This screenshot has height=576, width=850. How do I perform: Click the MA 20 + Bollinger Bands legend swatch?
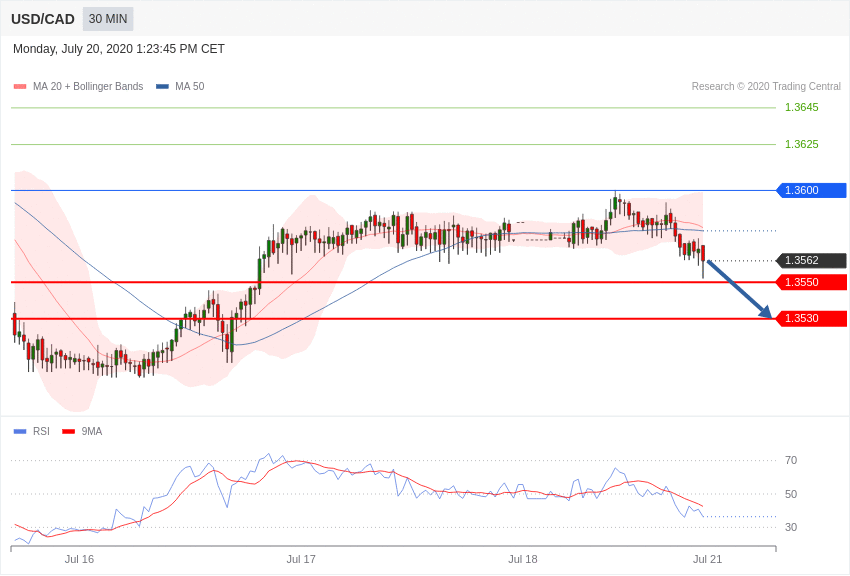(x=20, y=87)
